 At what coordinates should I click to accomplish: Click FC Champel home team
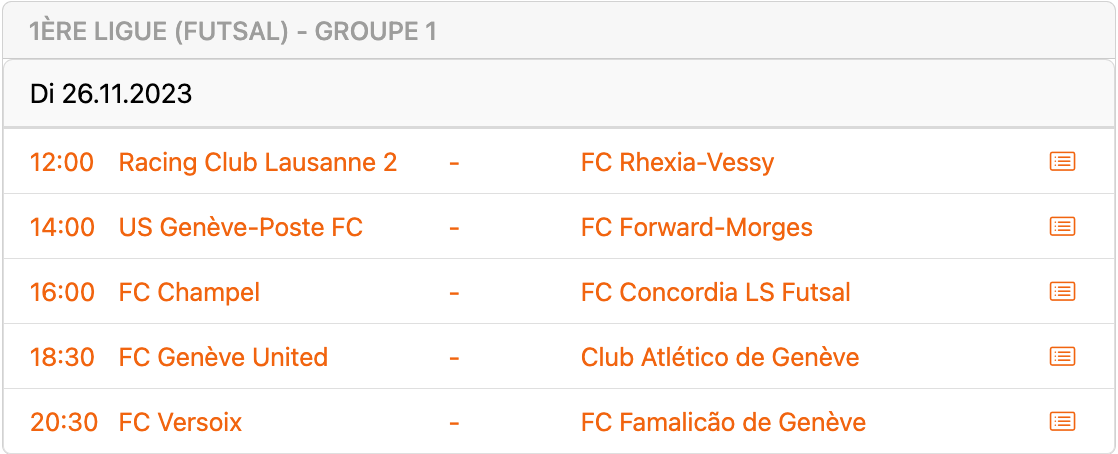(x=189, y=292)
